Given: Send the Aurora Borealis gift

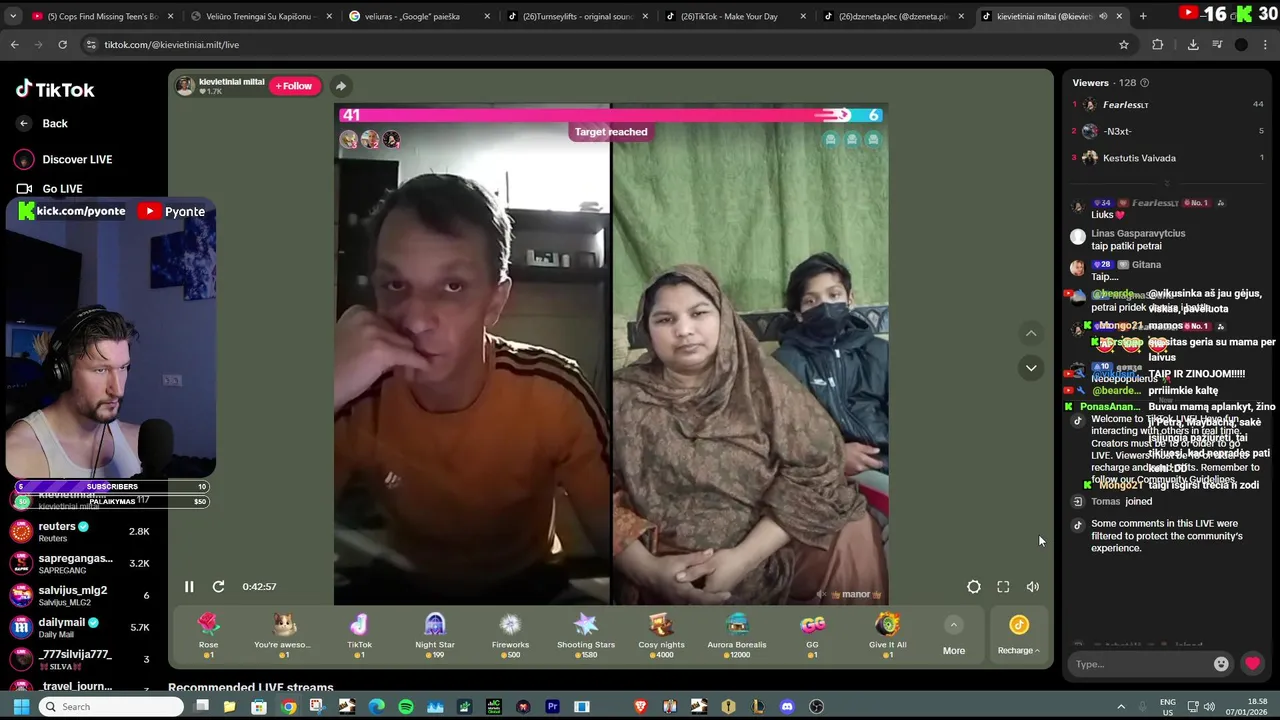Looking at the screenshot, I should click(737, 635).
